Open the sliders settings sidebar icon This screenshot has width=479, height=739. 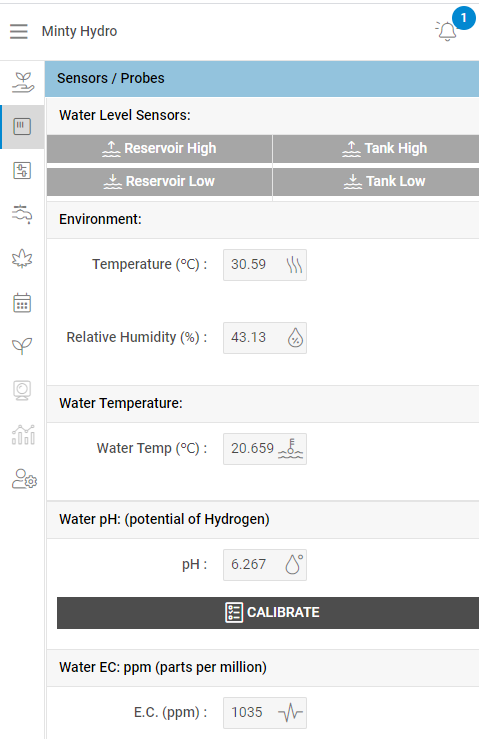[22, 171]
